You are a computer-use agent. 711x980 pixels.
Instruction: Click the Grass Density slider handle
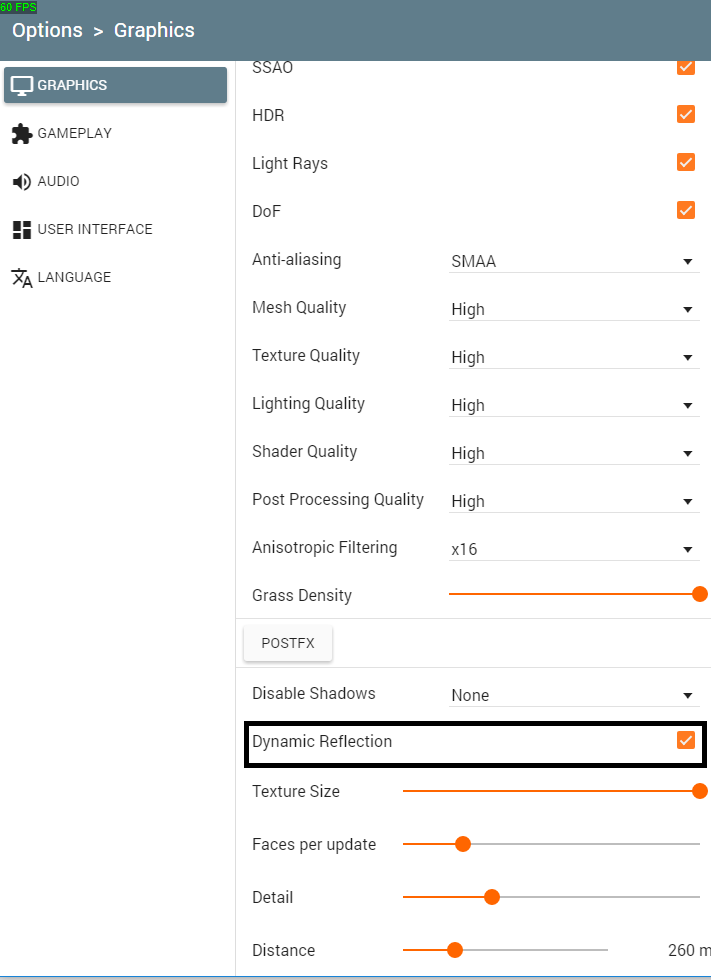[x=700, y=594]
